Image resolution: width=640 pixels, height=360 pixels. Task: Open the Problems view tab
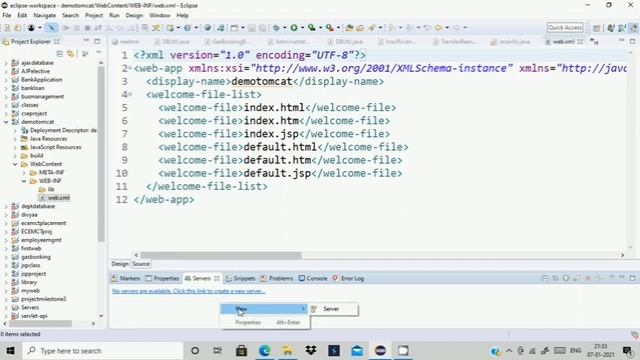pyautogui.click(x=277, y=278)
